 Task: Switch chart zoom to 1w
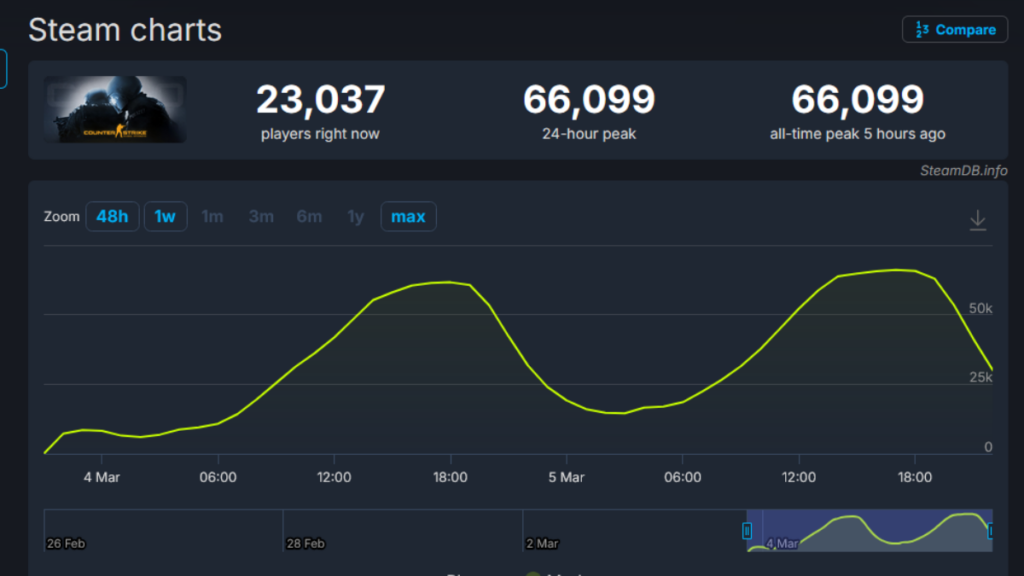[x=165, y=216]
